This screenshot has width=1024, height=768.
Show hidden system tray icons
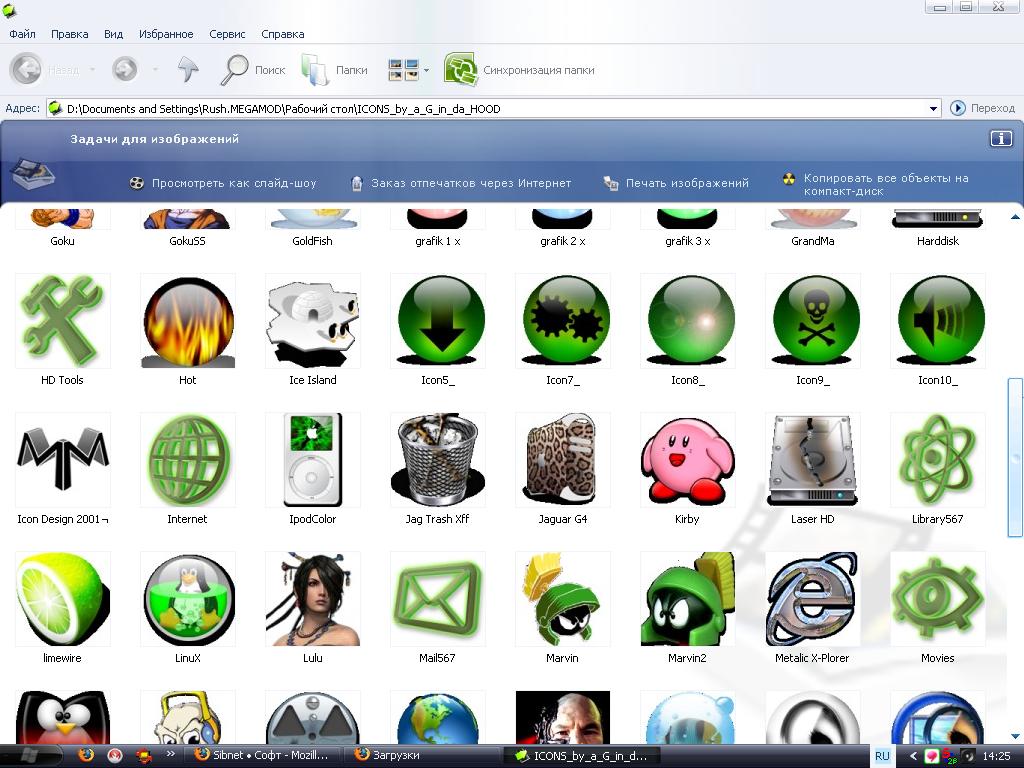913,756
